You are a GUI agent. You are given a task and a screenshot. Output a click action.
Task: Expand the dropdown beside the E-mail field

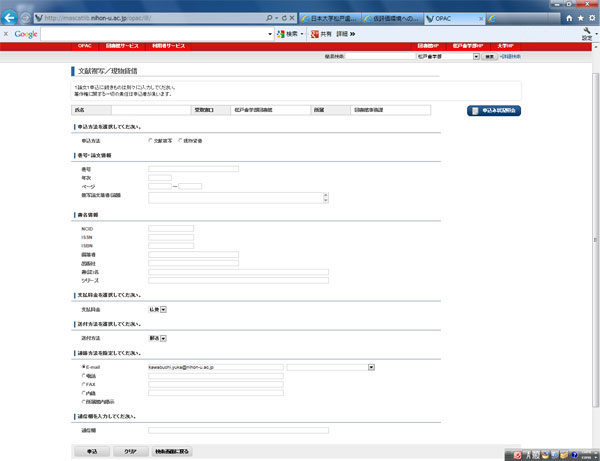coord(370,367)
